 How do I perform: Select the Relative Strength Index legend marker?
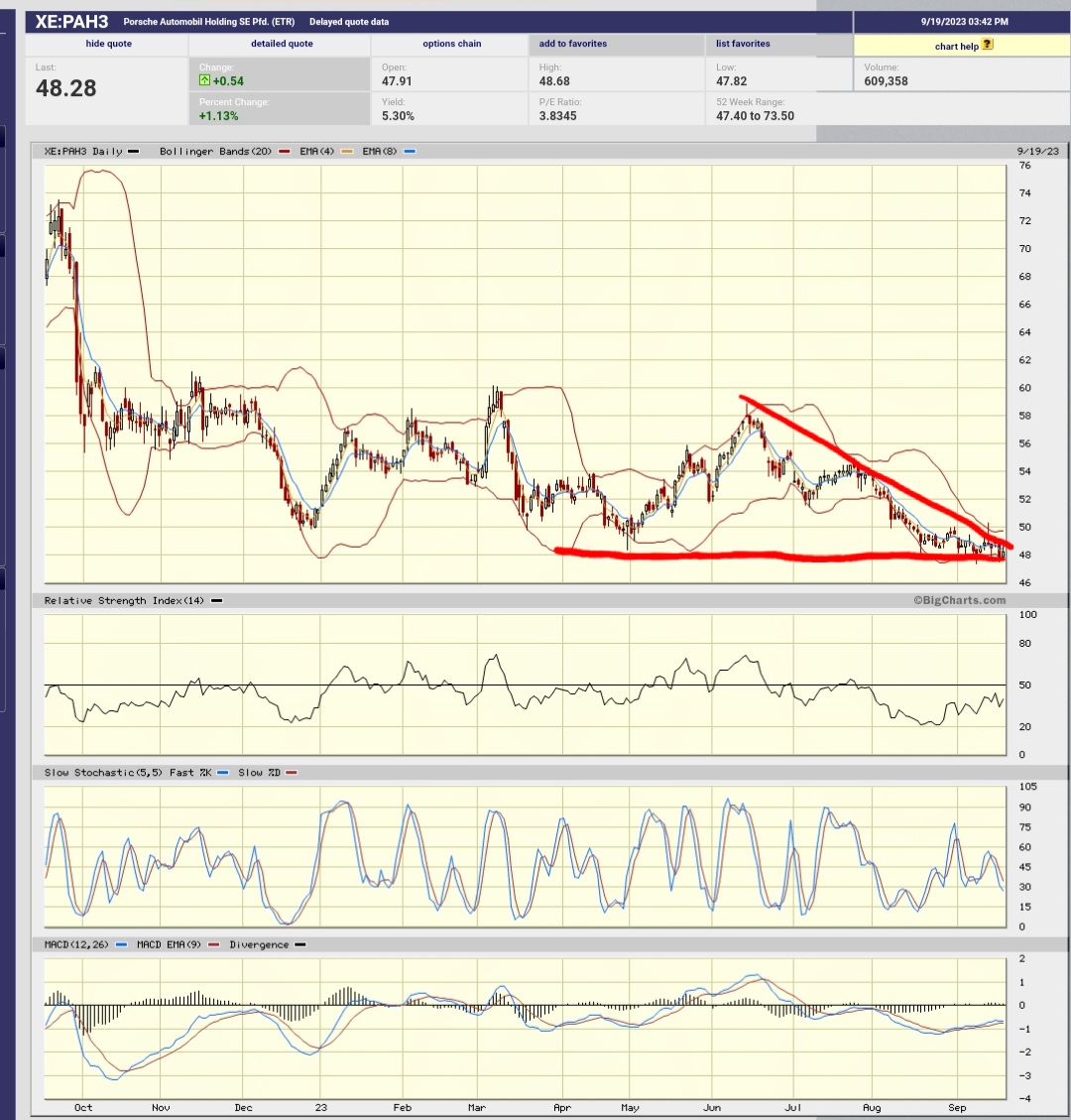coord(215,600)
